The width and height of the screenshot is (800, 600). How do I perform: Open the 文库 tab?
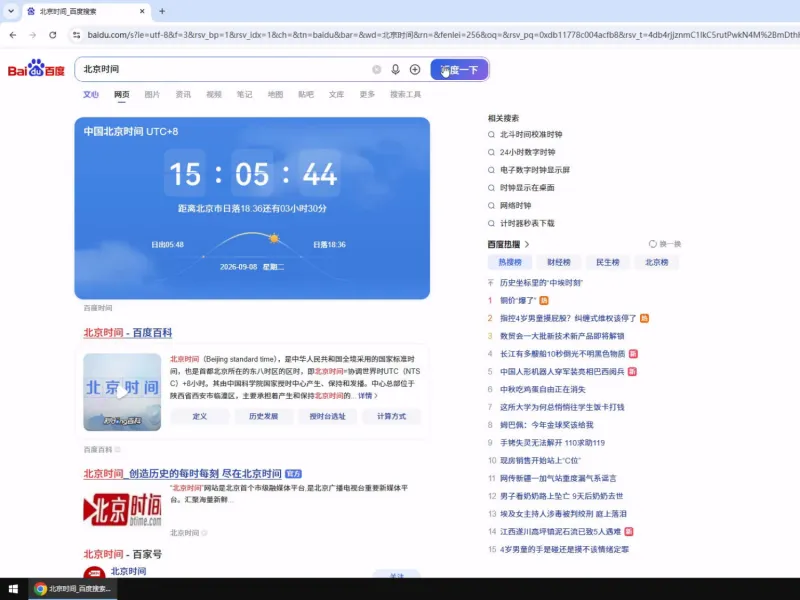[336, 94]
